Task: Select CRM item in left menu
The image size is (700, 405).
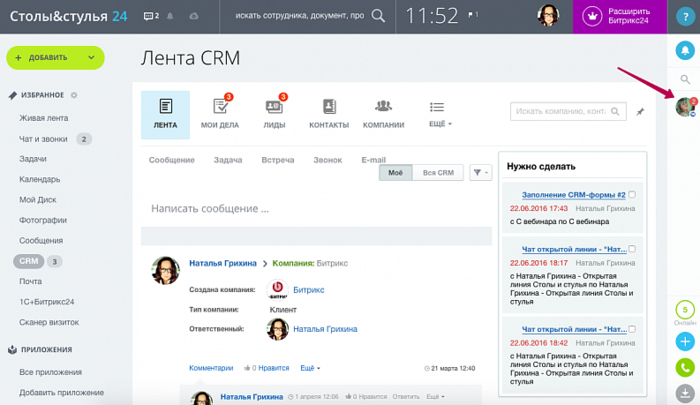Action: pos(29,261)
